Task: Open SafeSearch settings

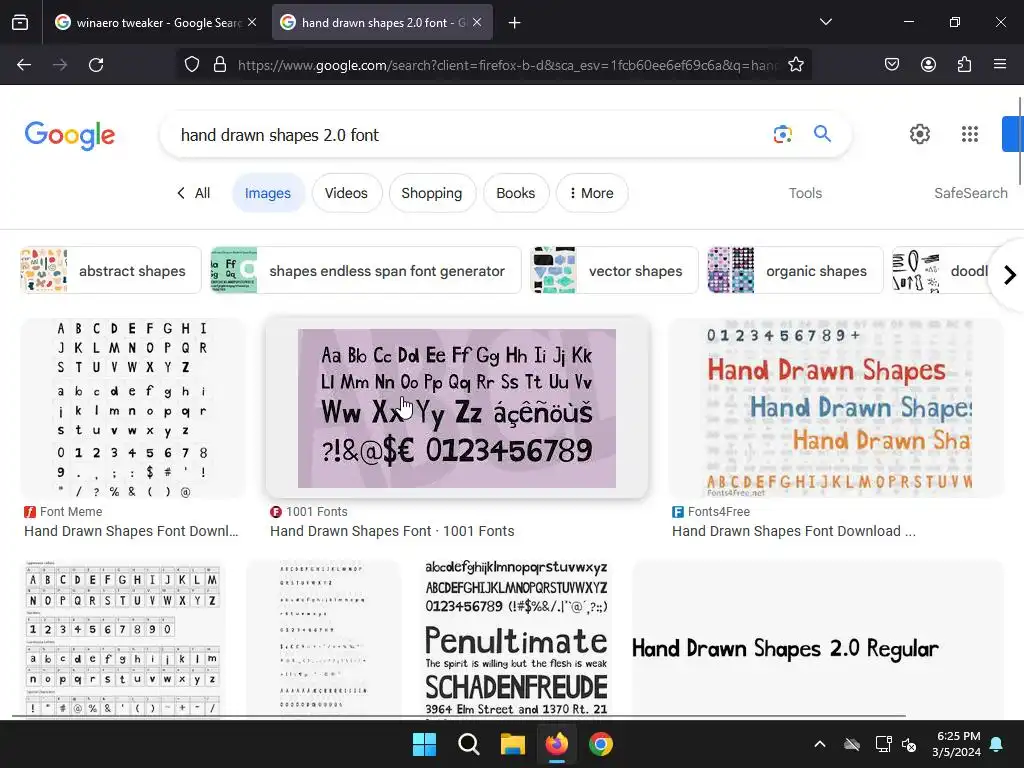Action: tap(970, 193)
